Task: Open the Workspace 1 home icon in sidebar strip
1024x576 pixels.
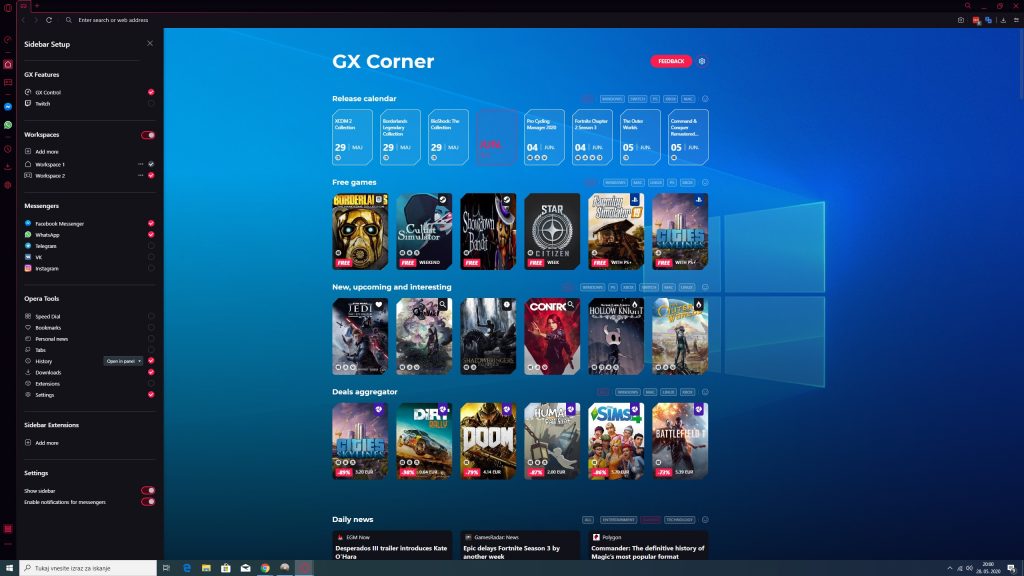Action: (x=8, y=65)
